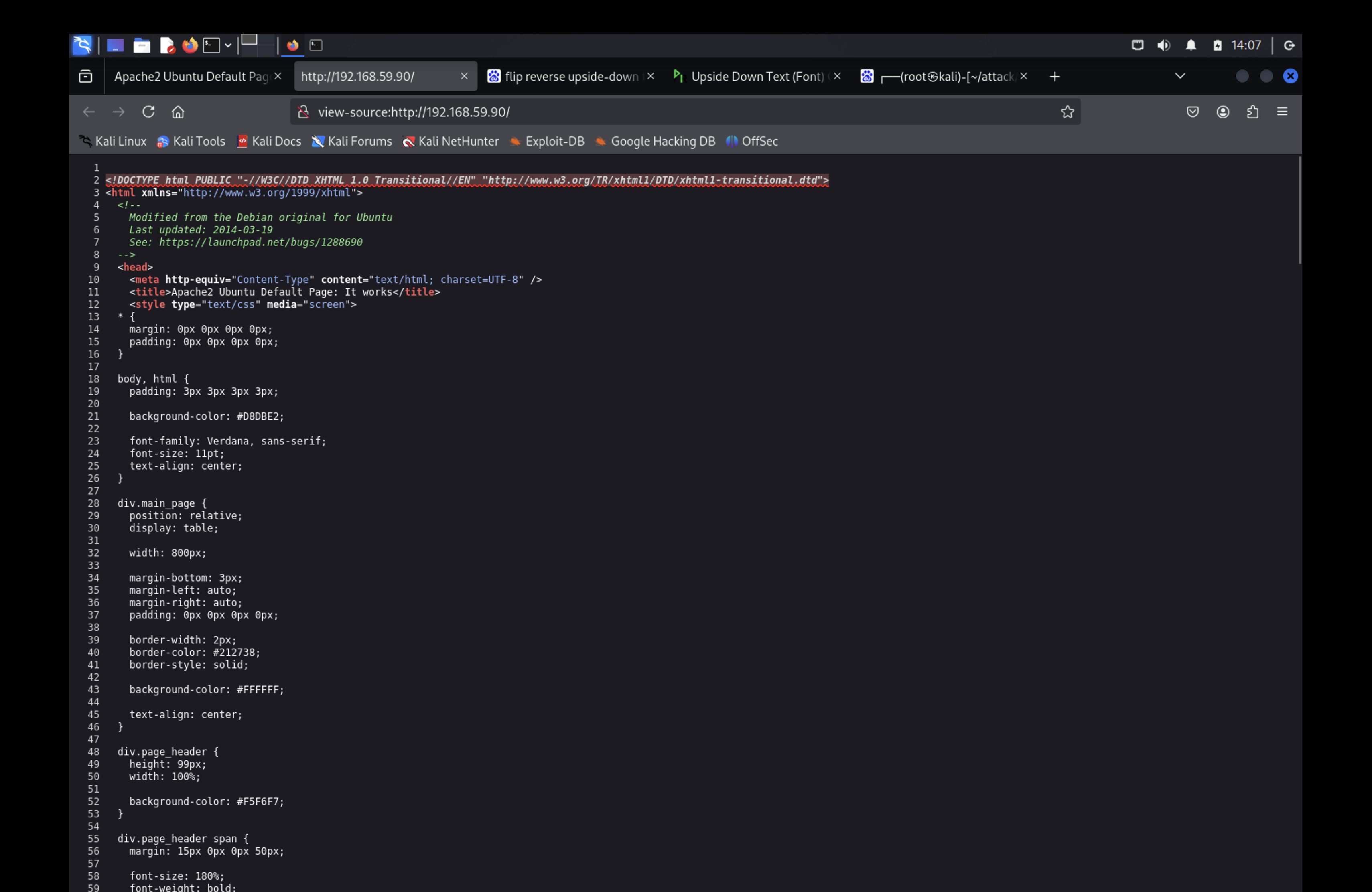Open a new tab with the plus button

pos(1054,77)
